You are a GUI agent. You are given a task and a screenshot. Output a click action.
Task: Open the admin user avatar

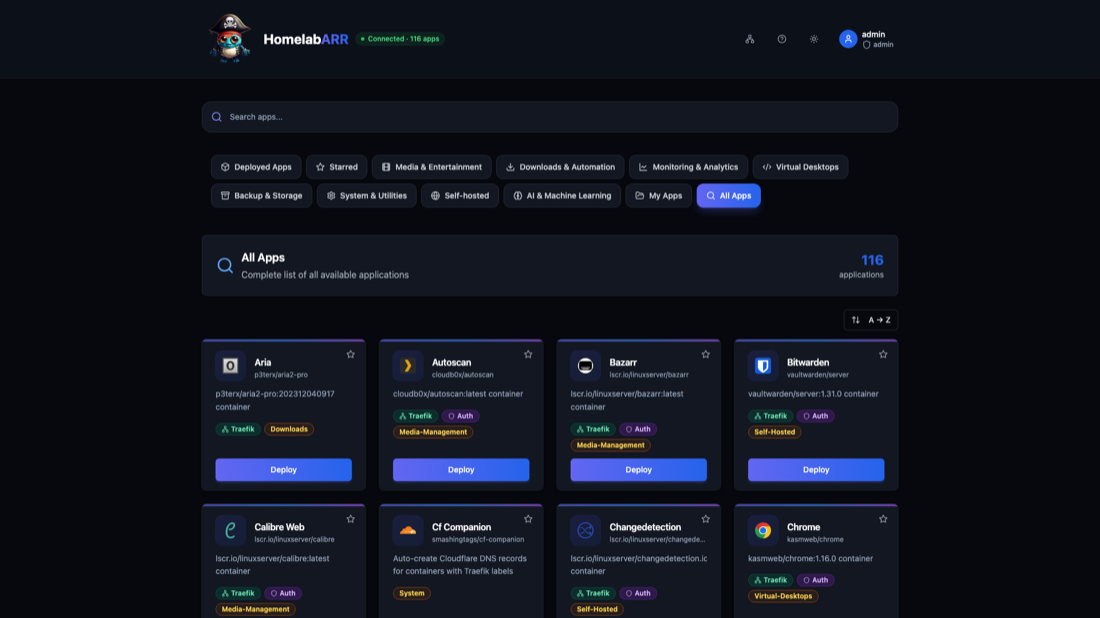coord(847,39)
